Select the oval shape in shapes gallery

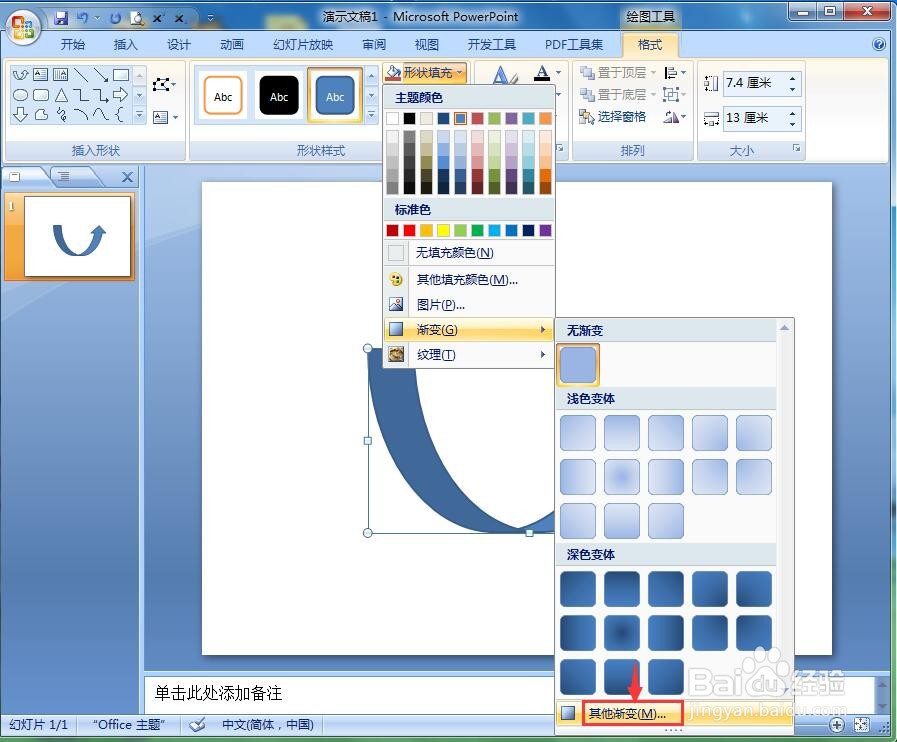pyautogui.click(x=21, y=95)
